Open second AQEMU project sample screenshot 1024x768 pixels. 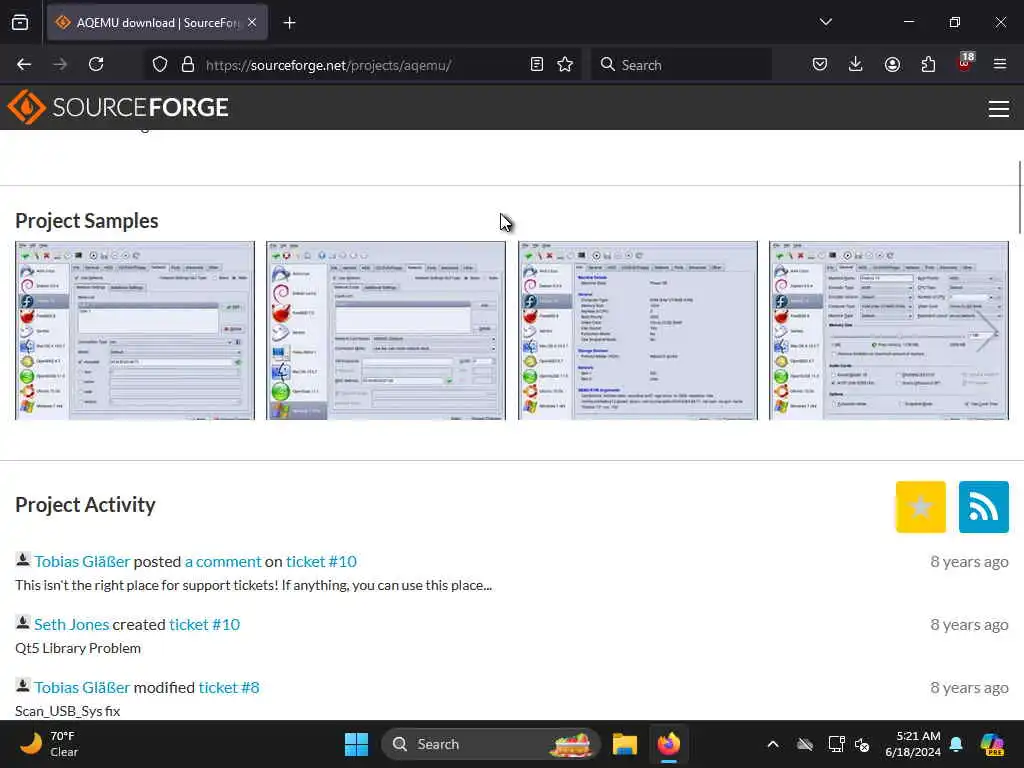(386, 330)
